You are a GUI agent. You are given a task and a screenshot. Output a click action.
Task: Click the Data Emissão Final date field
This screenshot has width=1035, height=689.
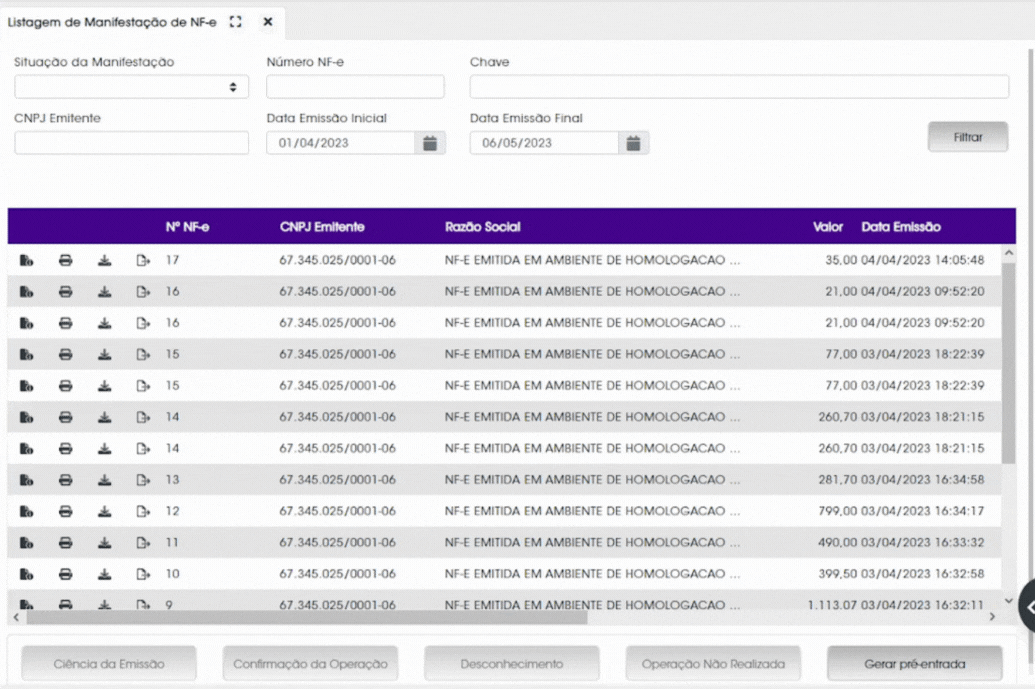(x=544, y=143)
